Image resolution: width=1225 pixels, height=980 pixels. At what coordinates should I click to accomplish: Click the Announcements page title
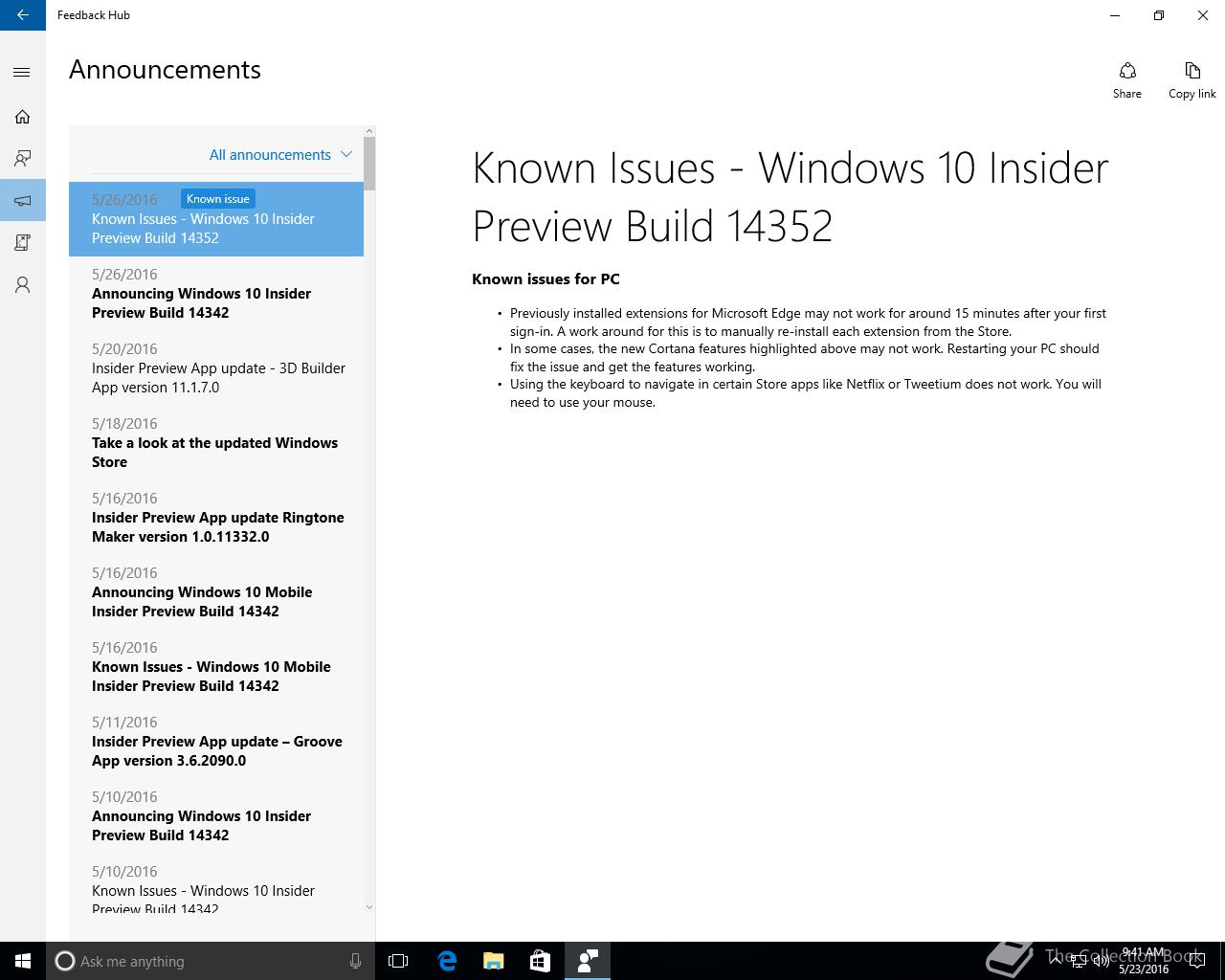tap(165, 70)
